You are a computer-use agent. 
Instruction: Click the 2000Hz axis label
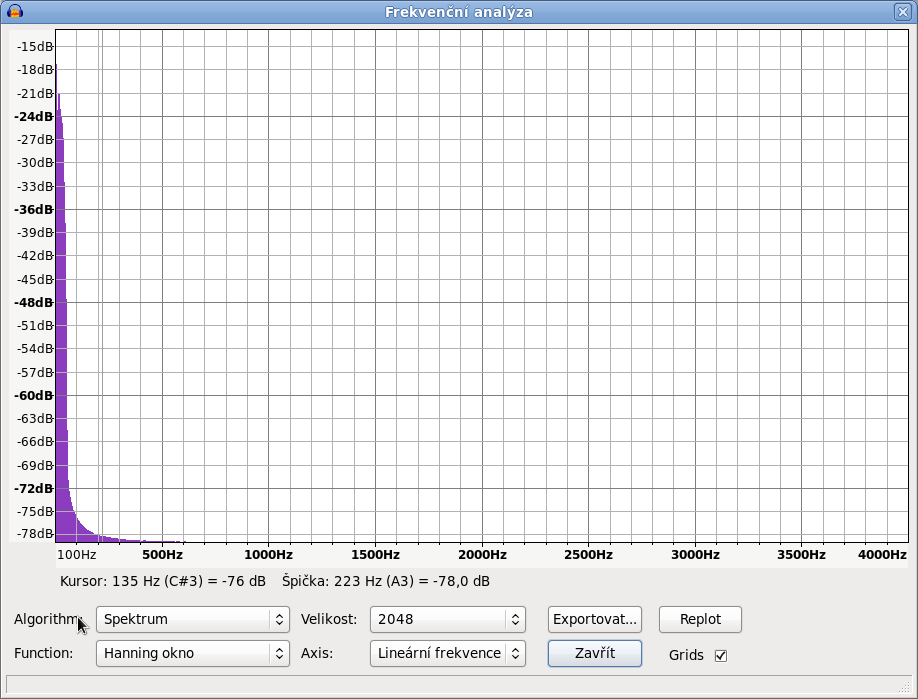(482, 555)
